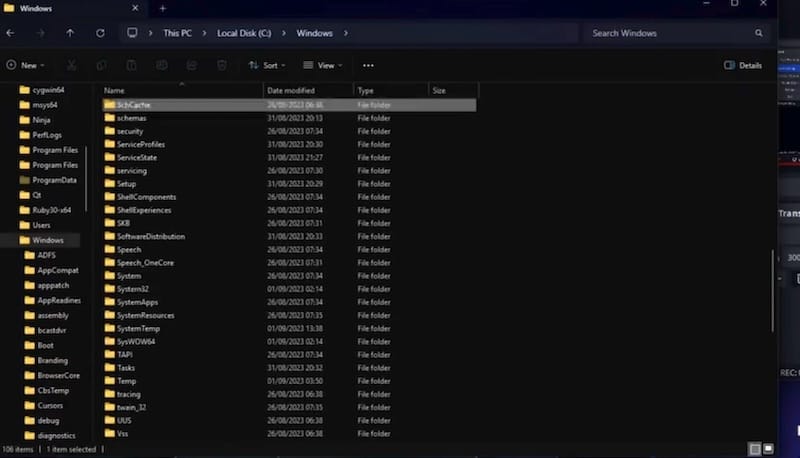Open cygwin64 in the navigation pane
This screenshot has height=458, width=800.
(42, 90)
